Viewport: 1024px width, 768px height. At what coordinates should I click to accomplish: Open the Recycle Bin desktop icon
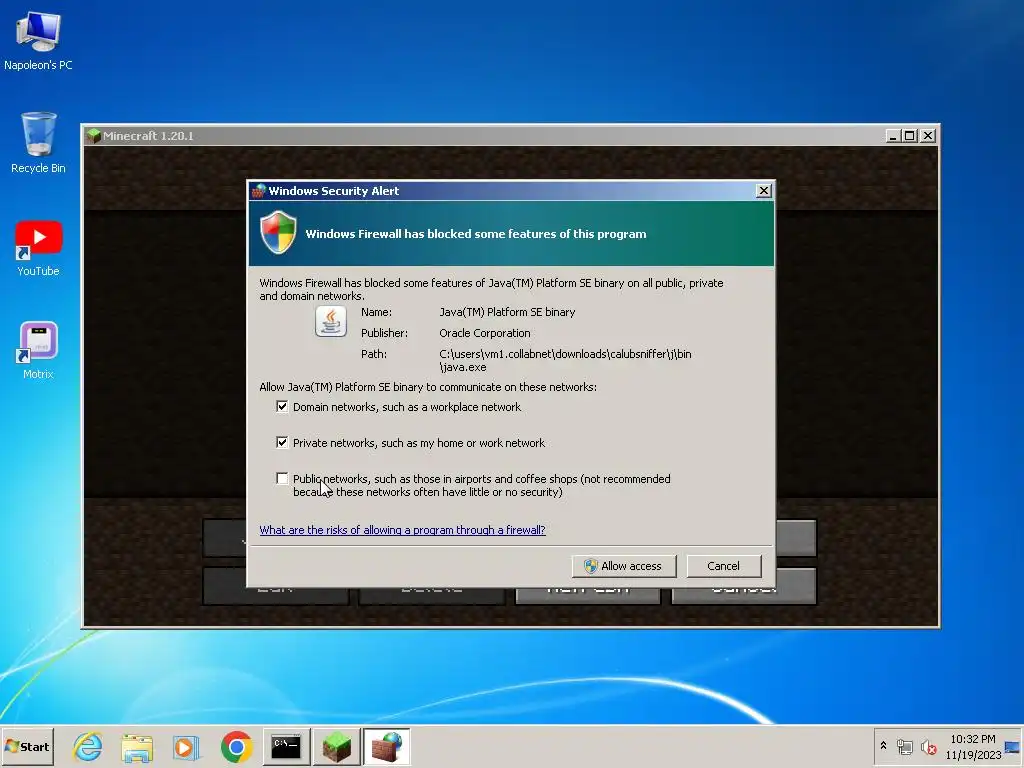point(38,142)
